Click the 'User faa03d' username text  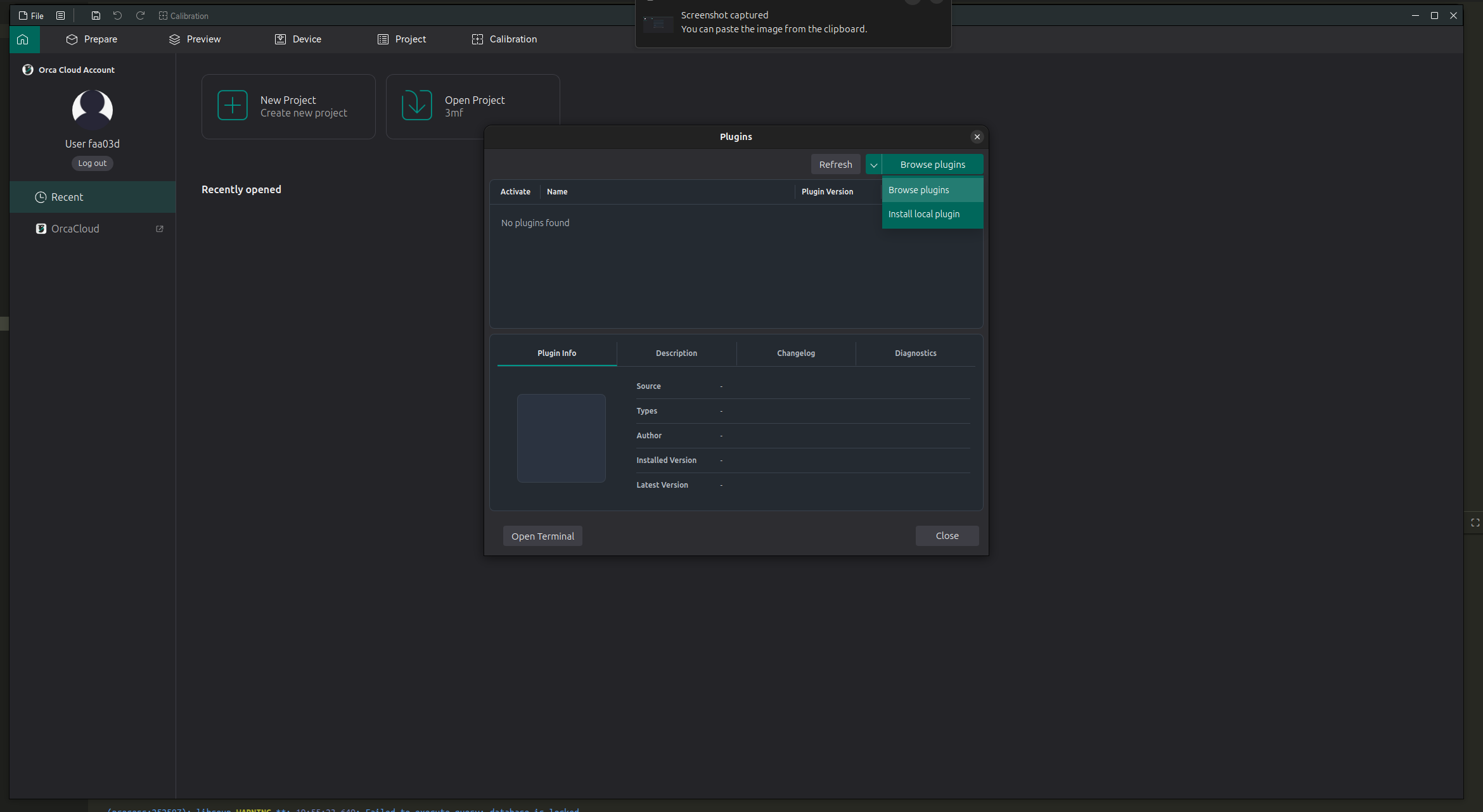coord(93,144)
